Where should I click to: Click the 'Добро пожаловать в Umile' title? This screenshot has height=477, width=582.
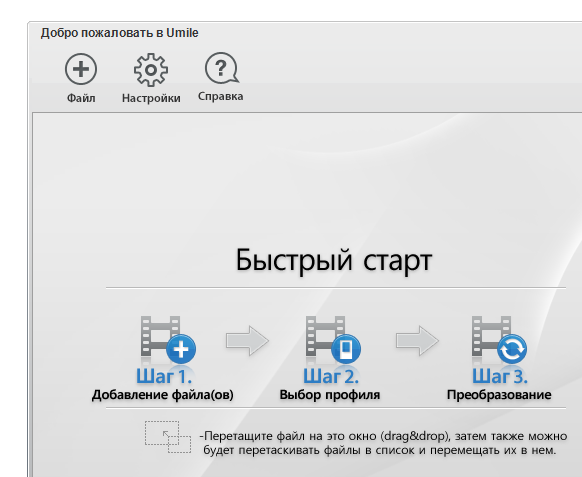pyautogui.click(x=120, y=33)
